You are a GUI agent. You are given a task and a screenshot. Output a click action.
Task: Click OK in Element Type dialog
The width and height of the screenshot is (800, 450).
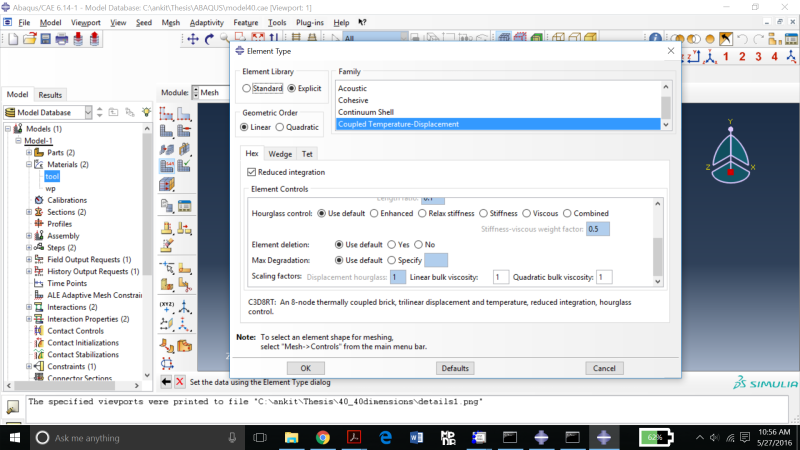point(305,368)
